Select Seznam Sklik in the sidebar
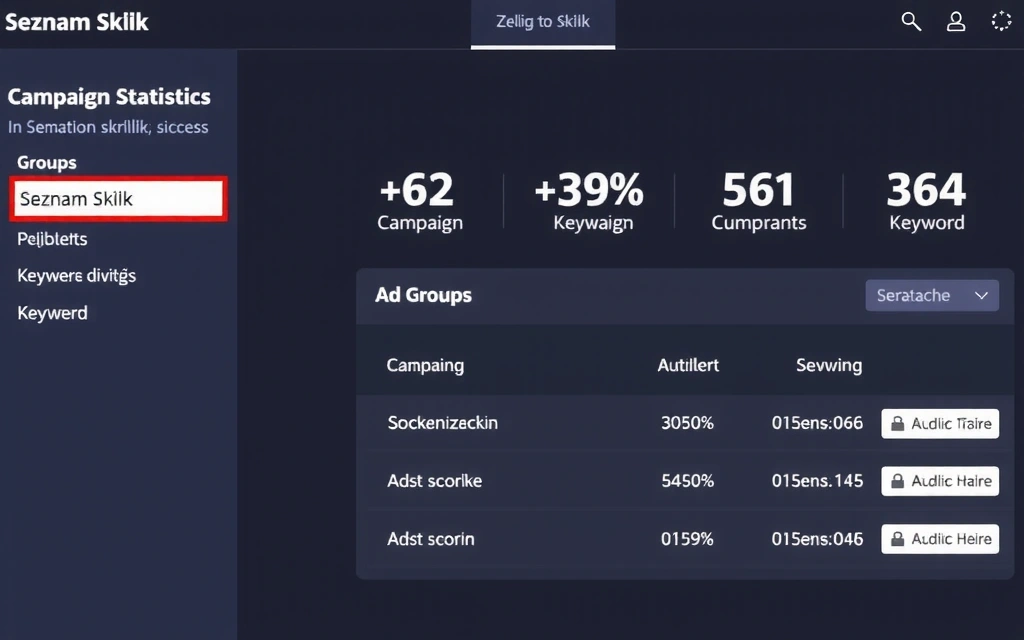Image resolution: width=1024 pixels, height=640 pixels. tap(119, 199)
